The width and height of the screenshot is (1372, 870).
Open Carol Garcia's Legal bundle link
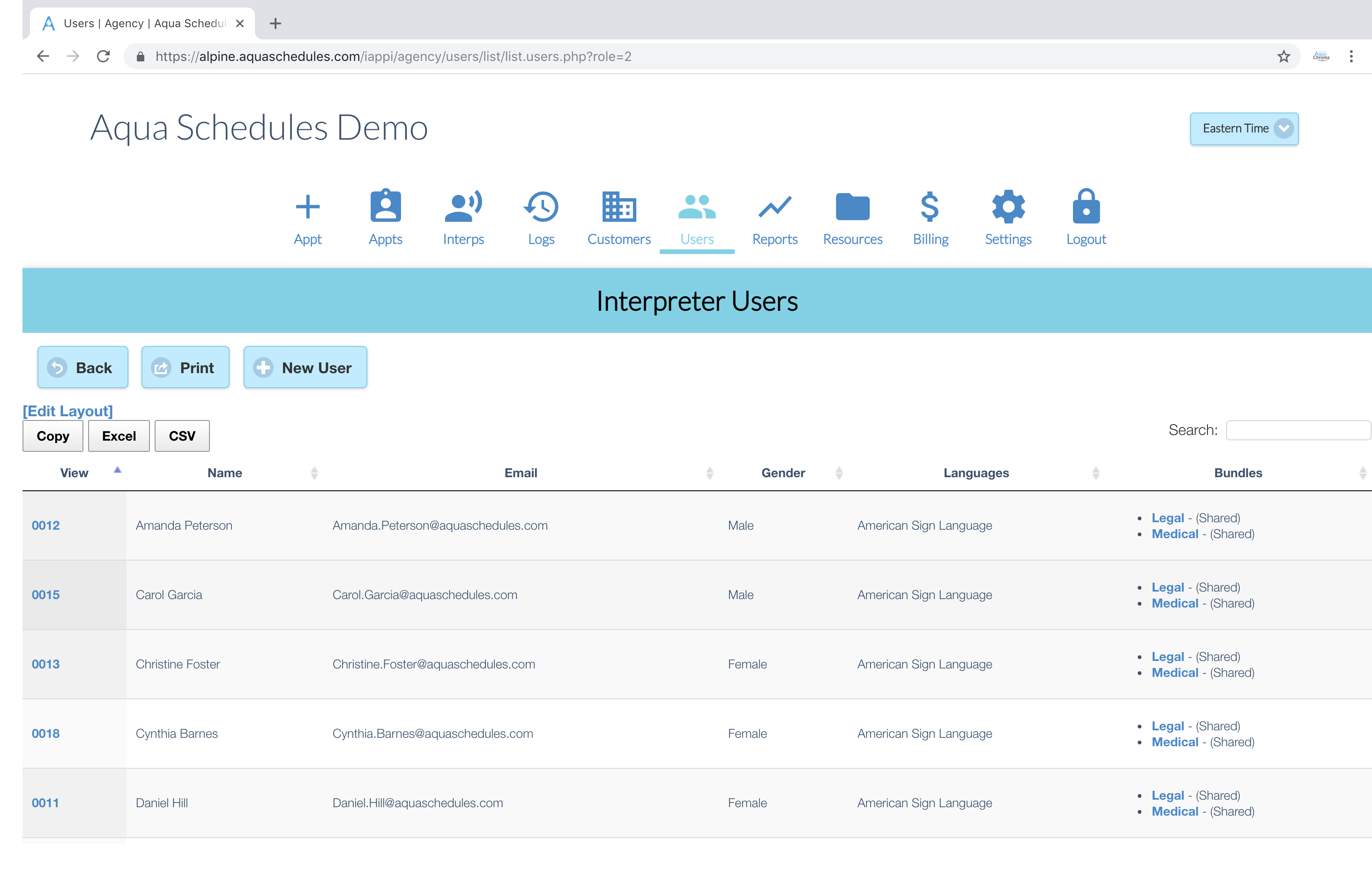(1168, 587)
